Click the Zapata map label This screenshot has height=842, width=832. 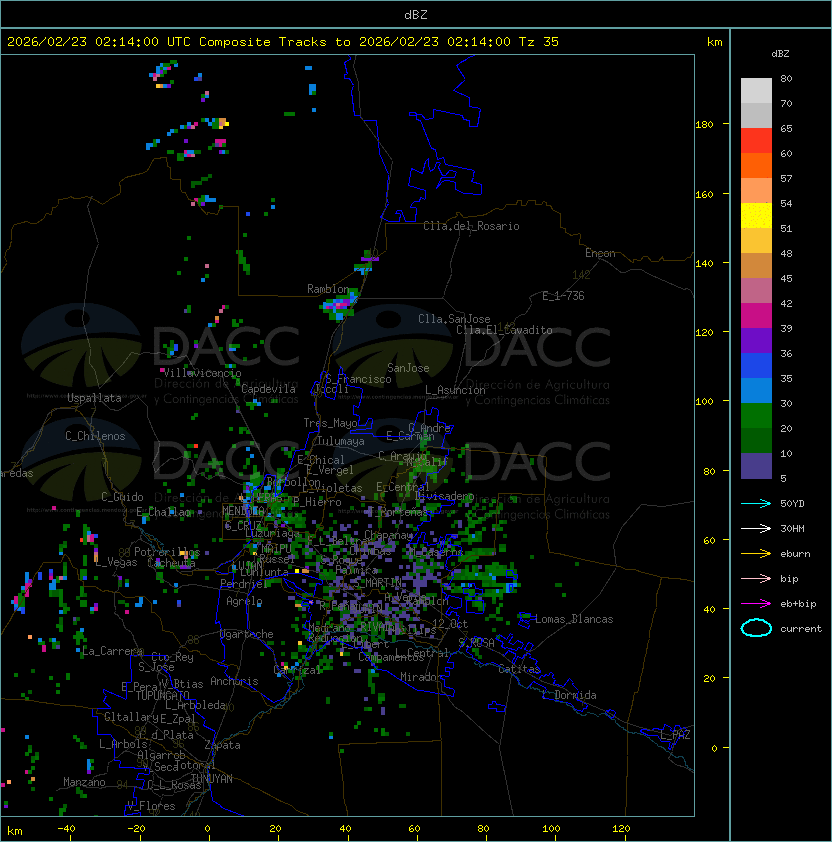point(222,745)
